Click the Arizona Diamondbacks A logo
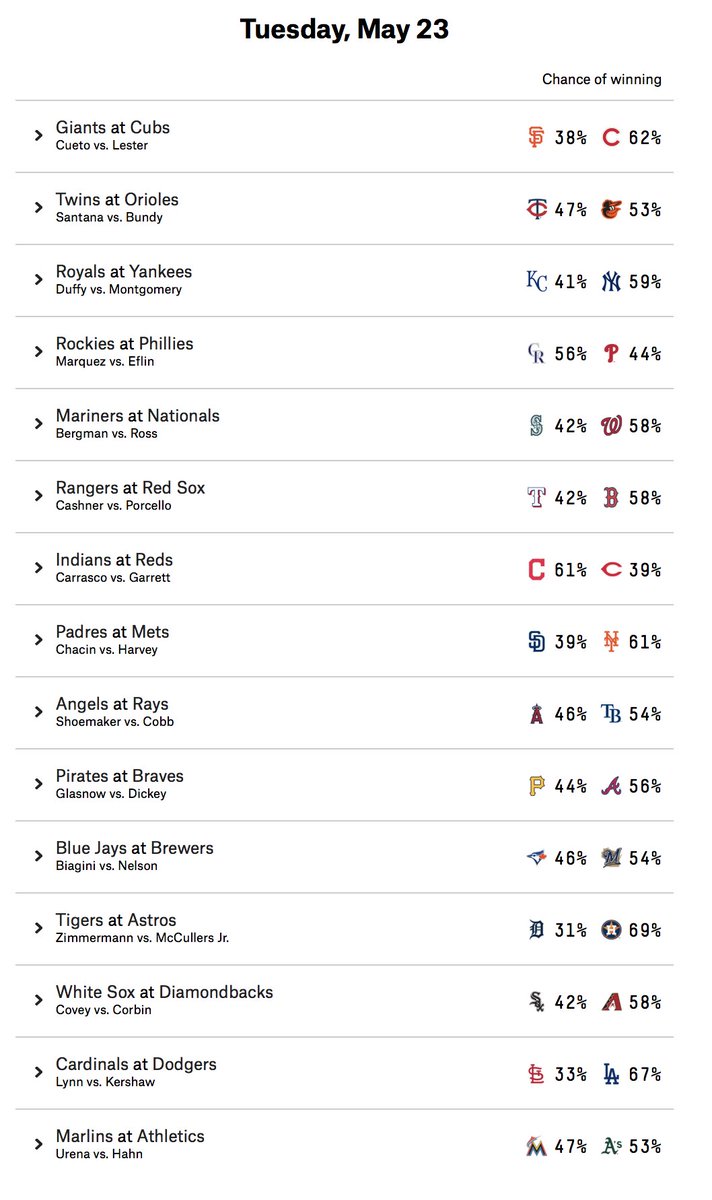The width and height of the screenshot is (712, 1200). coord(610,1001)
